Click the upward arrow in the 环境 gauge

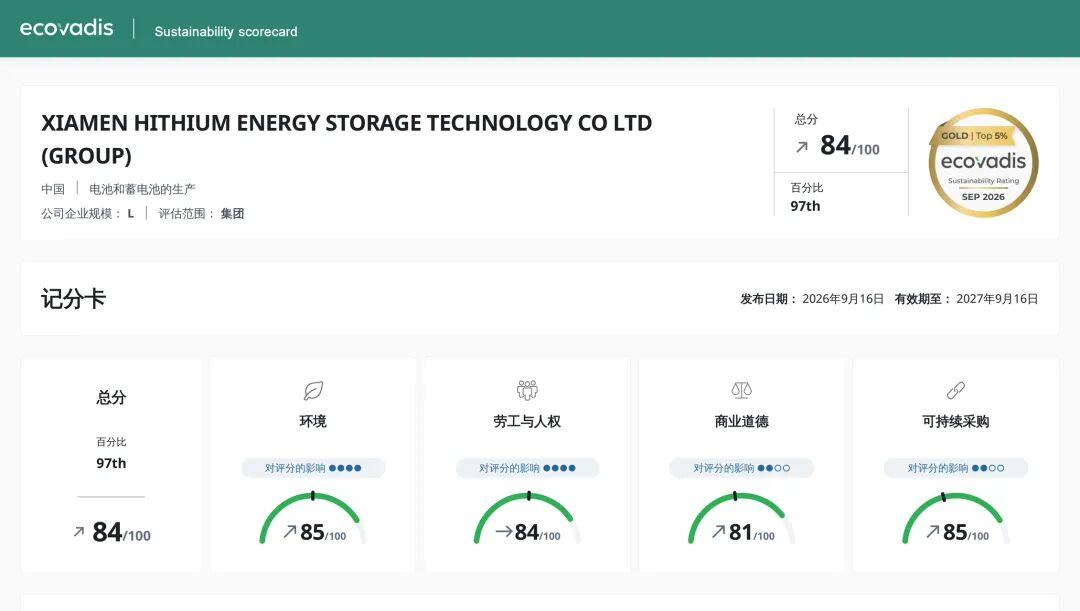point(290,532)
